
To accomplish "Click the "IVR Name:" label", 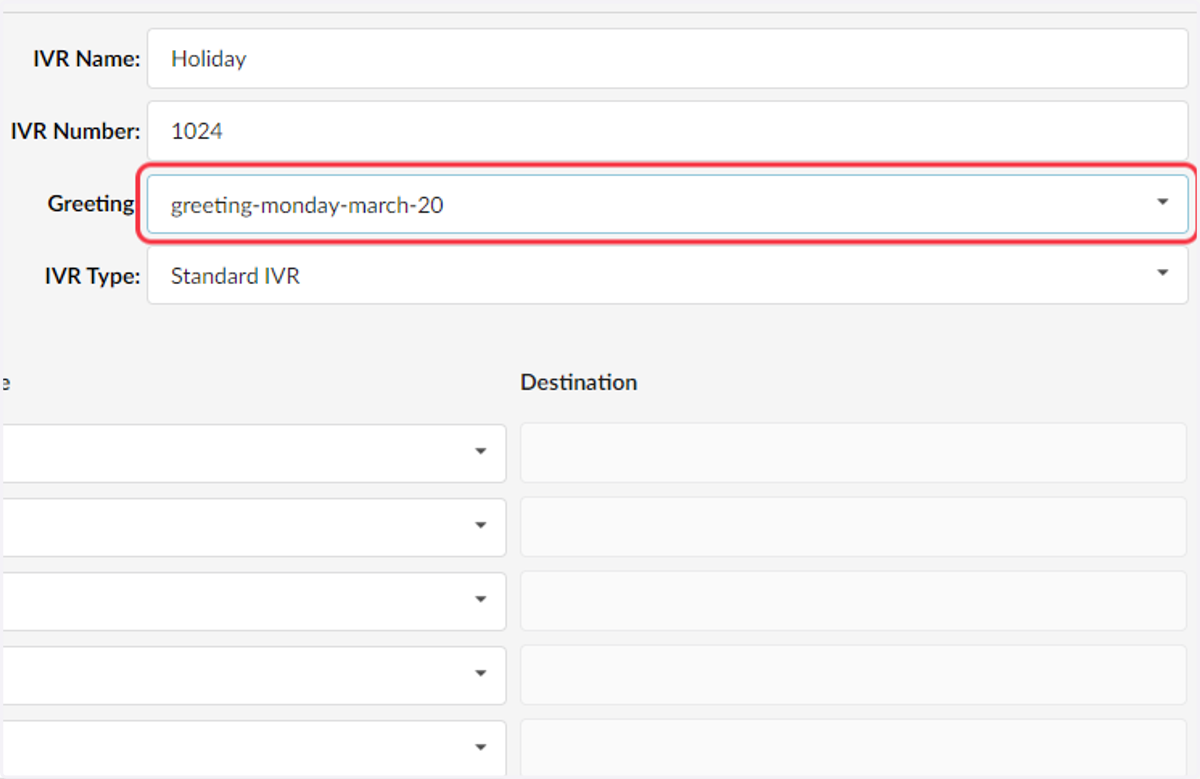I will [86, 59].
